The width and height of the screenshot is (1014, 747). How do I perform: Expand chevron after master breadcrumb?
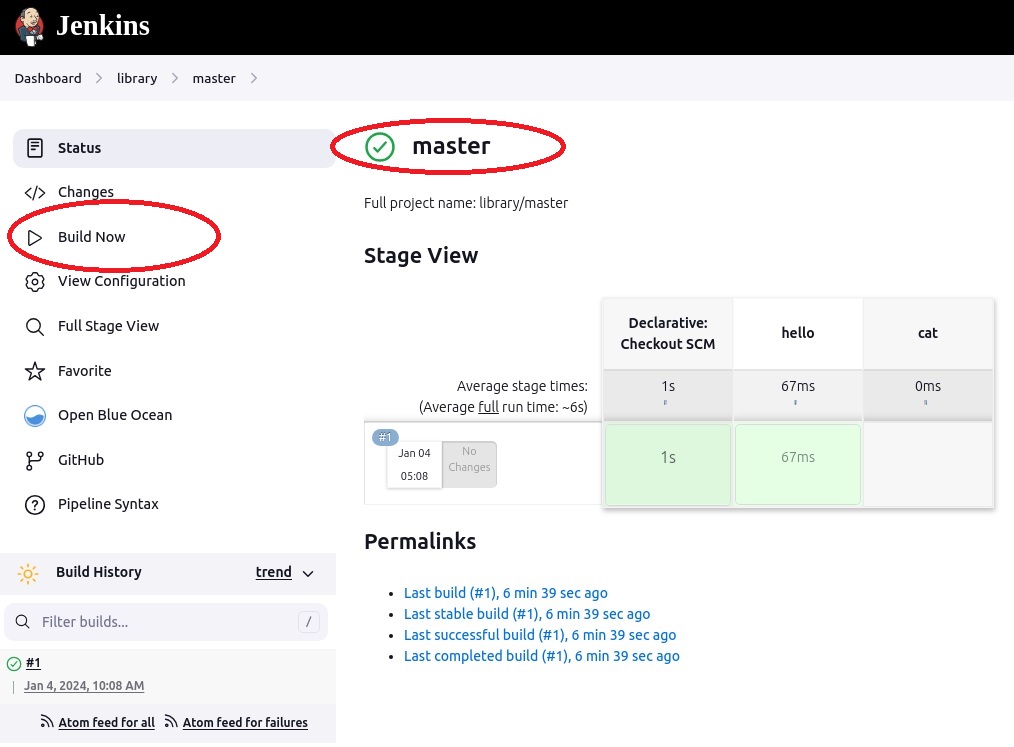(254, 78)
